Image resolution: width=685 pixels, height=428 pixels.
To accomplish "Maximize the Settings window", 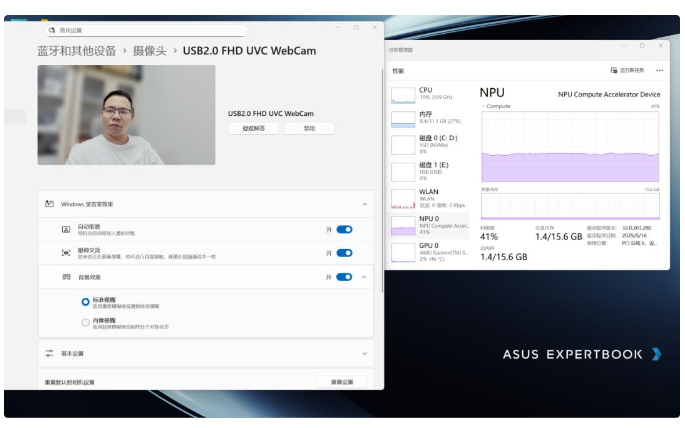I will [356, 27].
